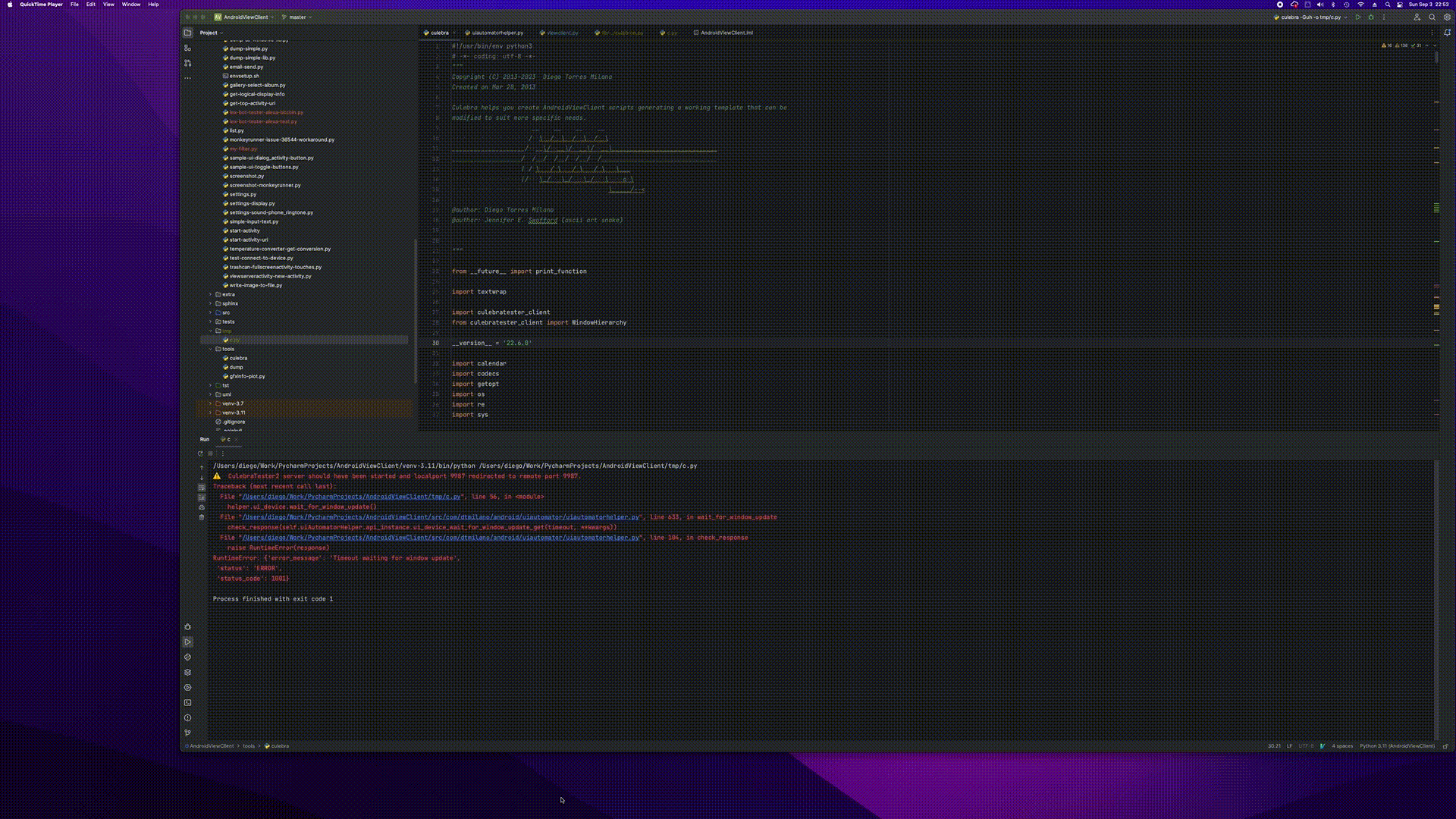Open the Notifications bell panel

(x=1447, y=33)
